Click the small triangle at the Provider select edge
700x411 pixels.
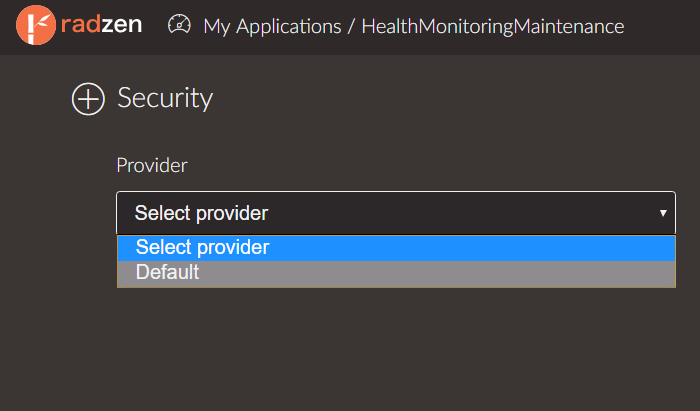(663, 213)
